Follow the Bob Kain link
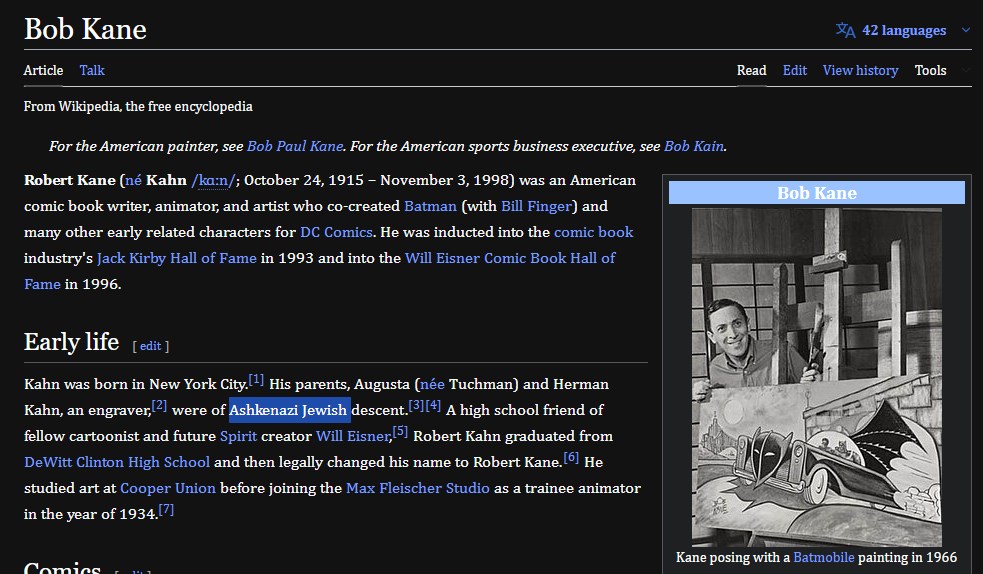Image resolution: width=983 pixels, height=574 pixels. [x=693, y=146]
